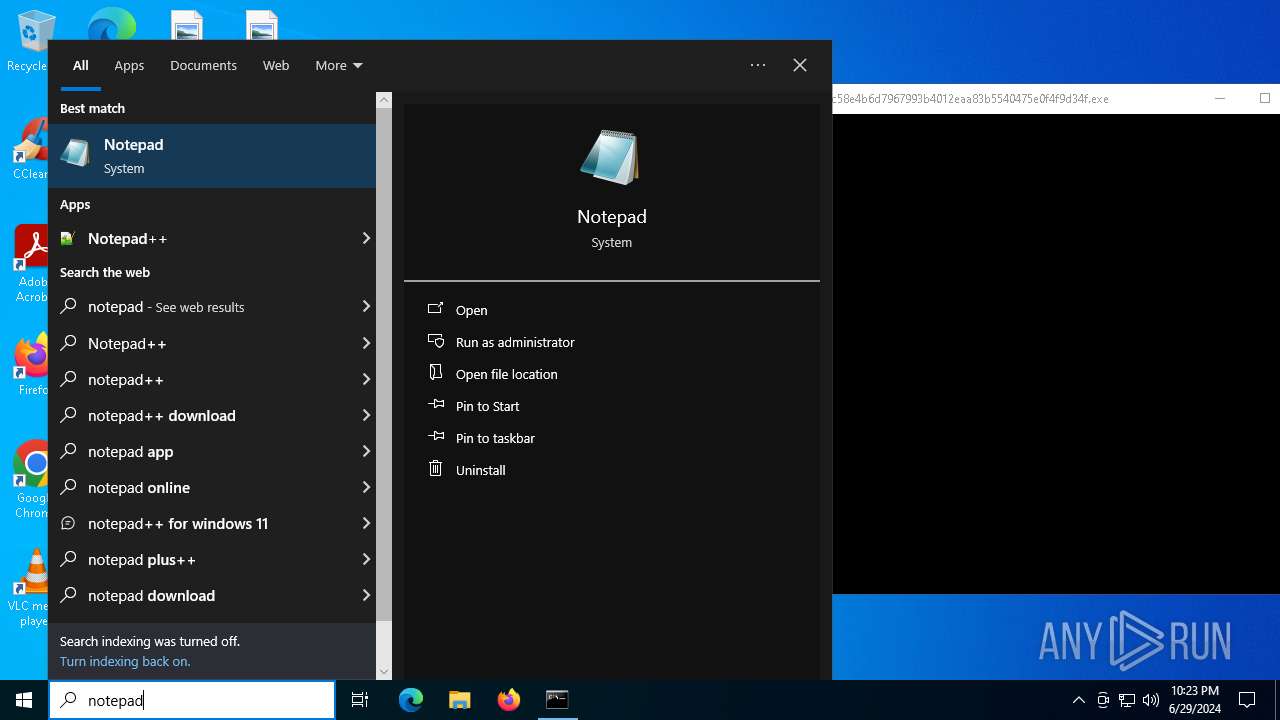Viewport: 1280px width, 720px height.
Task: Click the Pin to Start pin icon
Action: pyautogui.click(x=435, y=405)
